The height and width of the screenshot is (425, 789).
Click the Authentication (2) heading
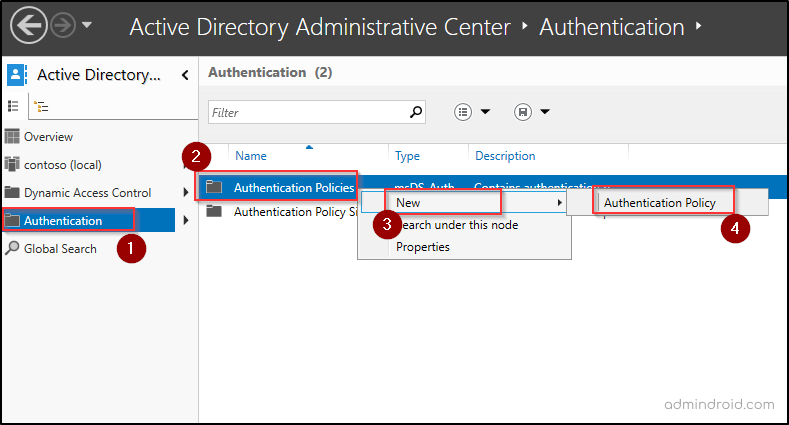[270, 72]
